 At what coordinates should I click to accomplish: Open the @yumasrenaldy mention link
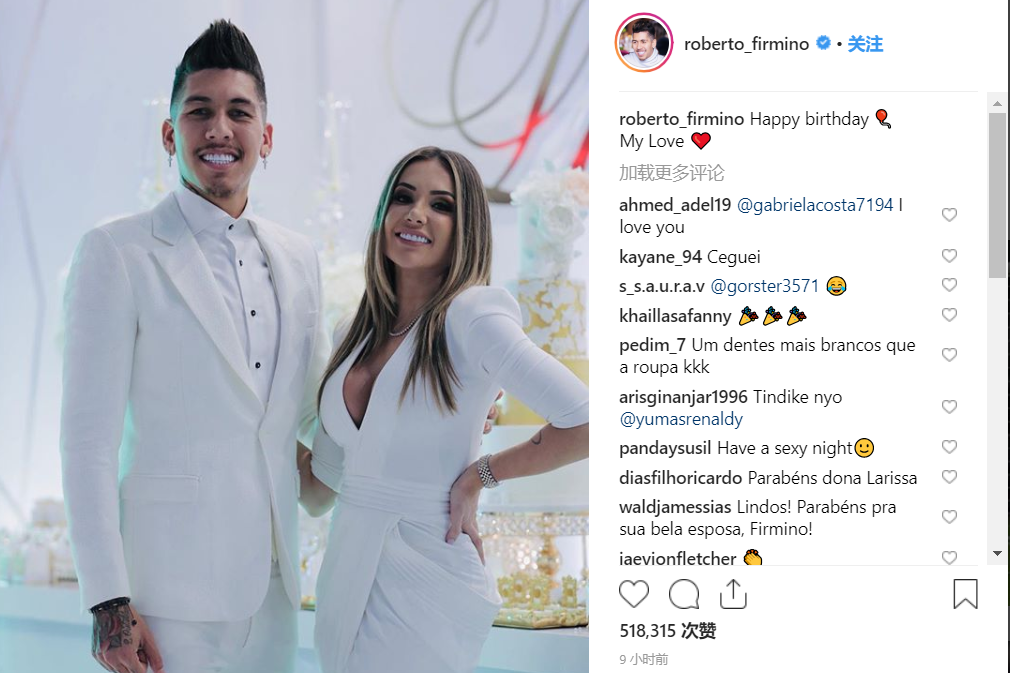(x=681, y=419)
